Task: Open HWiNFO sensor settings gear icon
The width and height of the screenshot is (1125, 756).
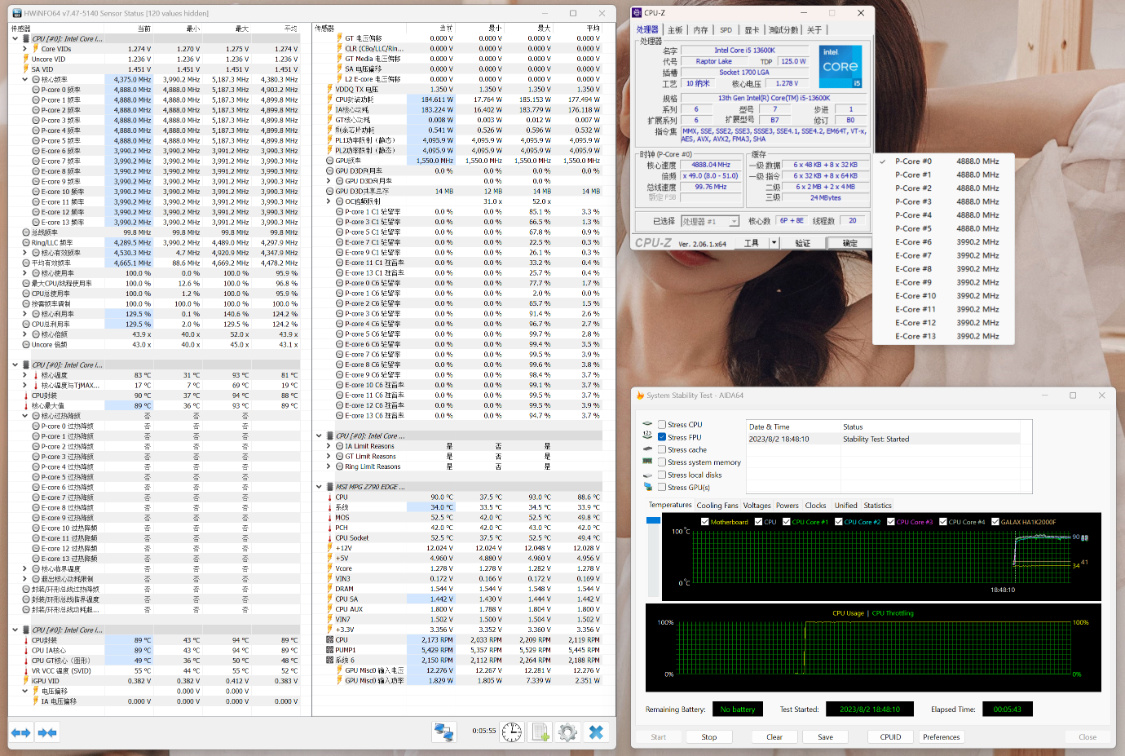Action: coord(568,732)
